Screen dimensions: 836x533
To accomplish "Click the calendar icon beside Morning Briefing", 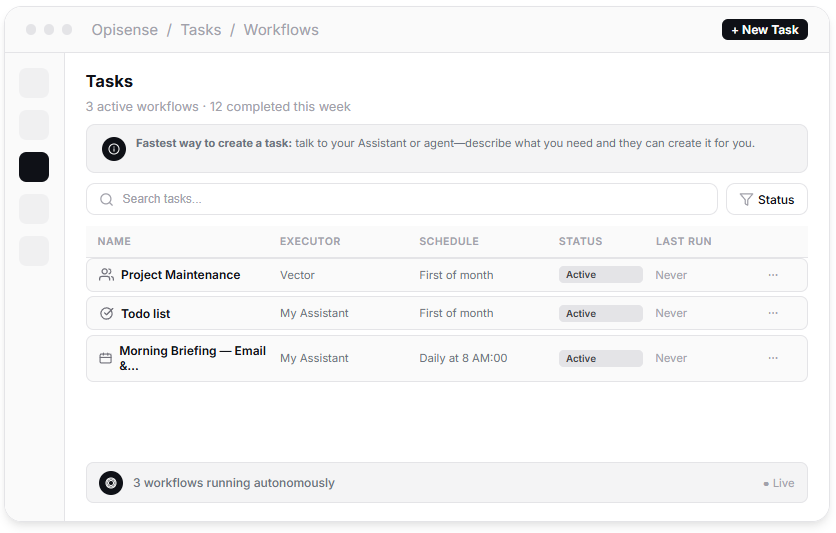I will click(x=106, y=358).
